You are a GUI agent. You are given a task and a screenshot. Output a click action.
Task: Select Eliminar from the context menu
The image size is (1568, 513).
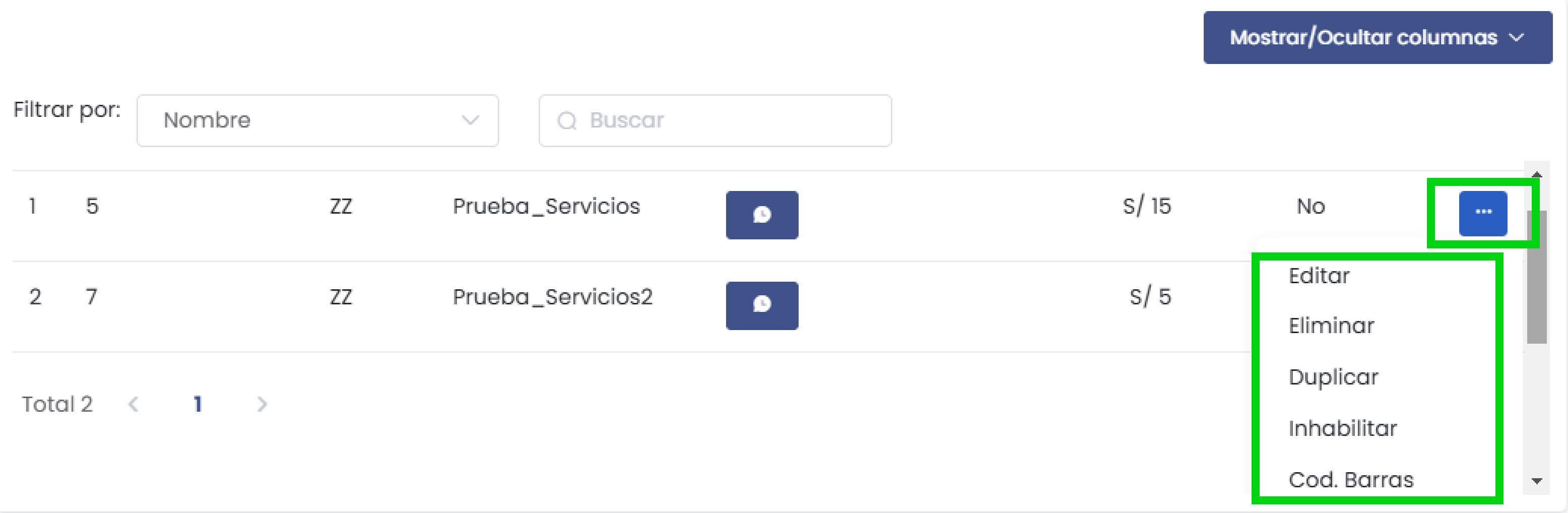[x=1331, y=326]
